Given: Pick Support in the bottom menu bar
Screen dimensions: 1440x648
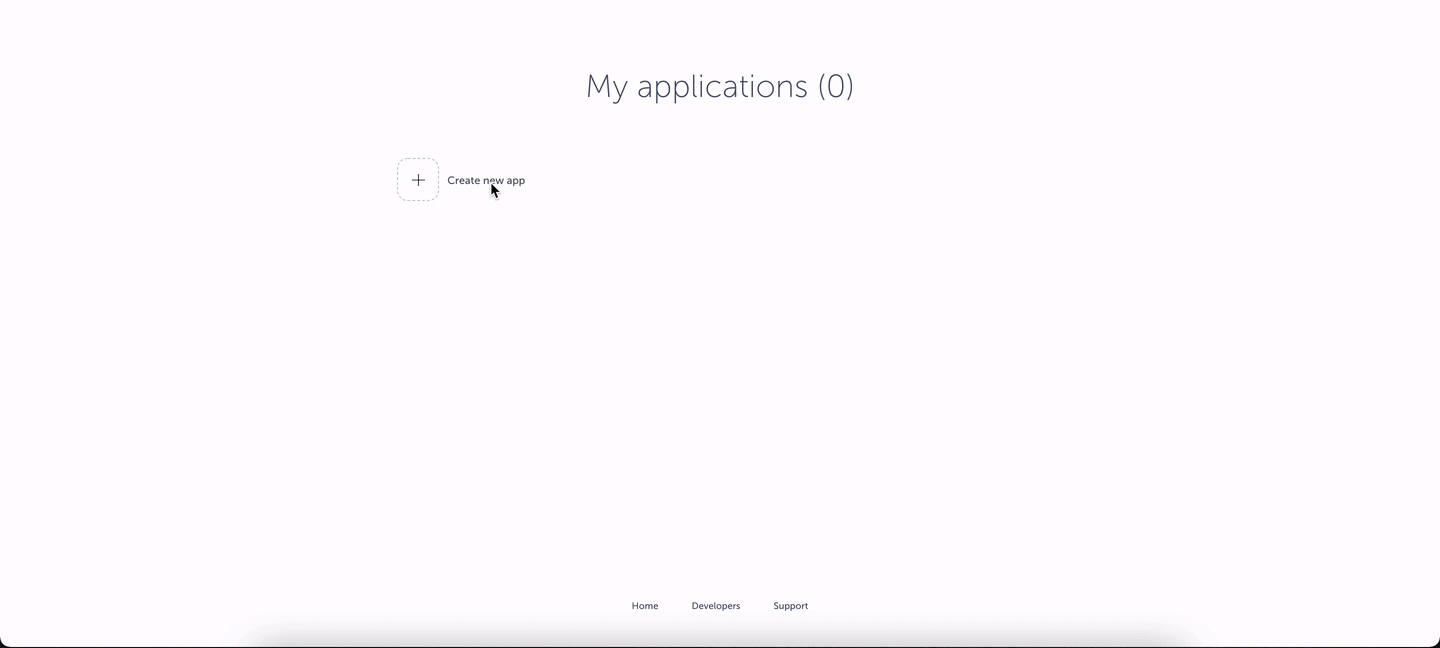Looking at the screenshot, I should pos(790,605).
